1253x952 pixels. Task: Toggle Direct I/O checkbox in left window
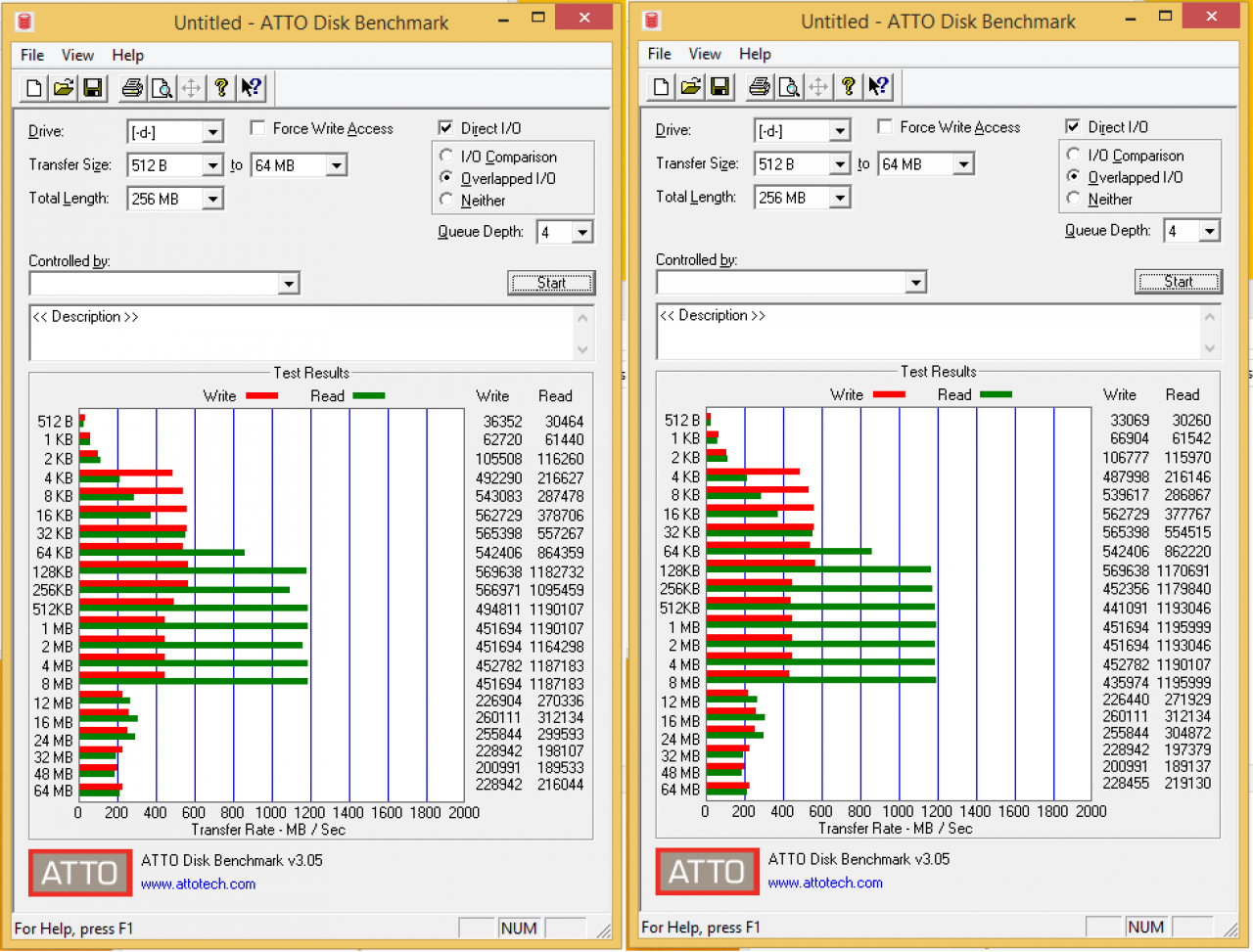pos(446,128)
